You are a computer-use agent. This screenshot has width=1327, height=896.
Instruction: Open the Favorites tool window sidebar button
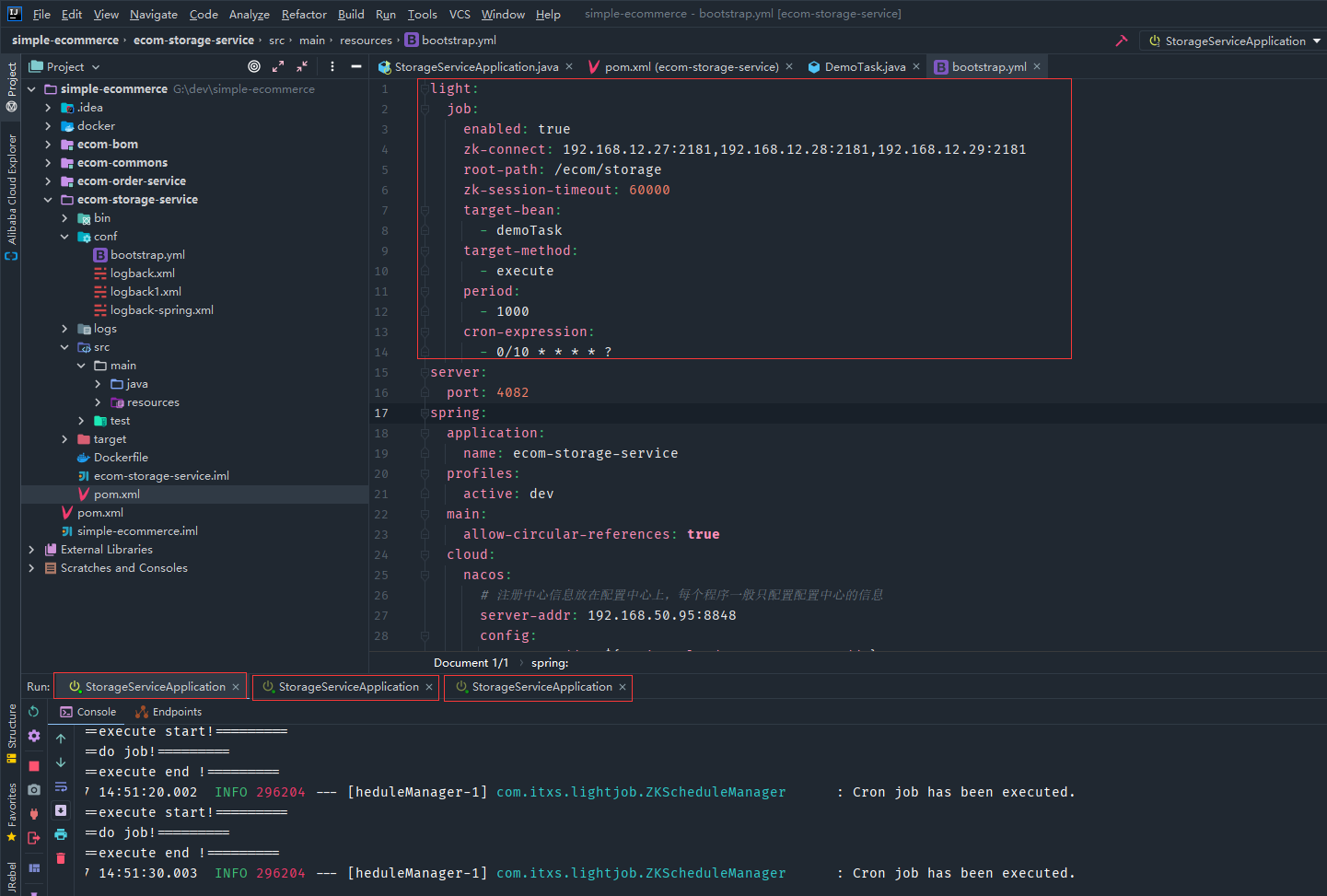[11, 812]
